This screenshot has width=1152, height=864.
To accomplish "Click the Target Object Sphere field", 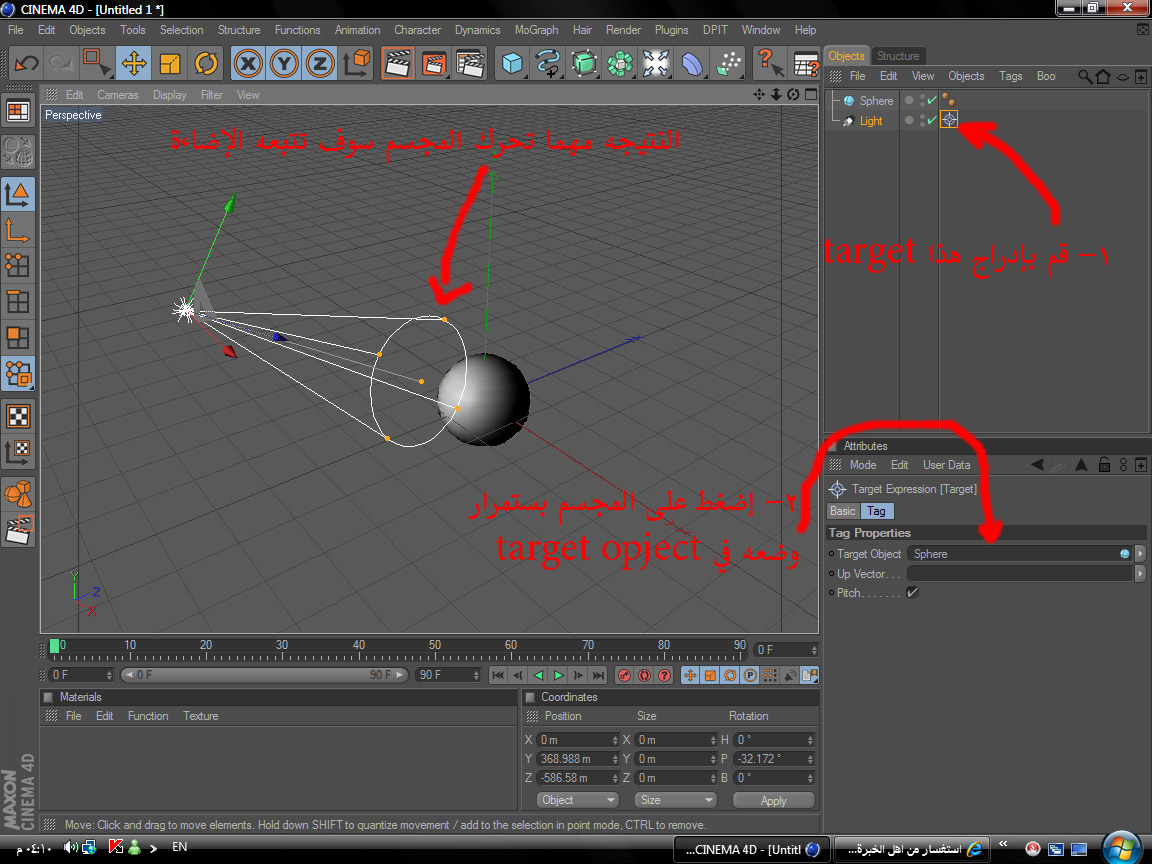I will tap(1020, 553).
